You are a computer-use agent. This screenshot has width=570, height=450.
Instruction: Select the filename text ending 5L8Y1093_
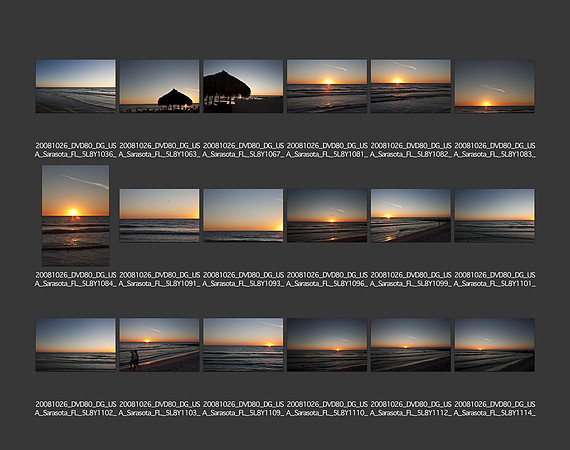[x=243, y=279]
